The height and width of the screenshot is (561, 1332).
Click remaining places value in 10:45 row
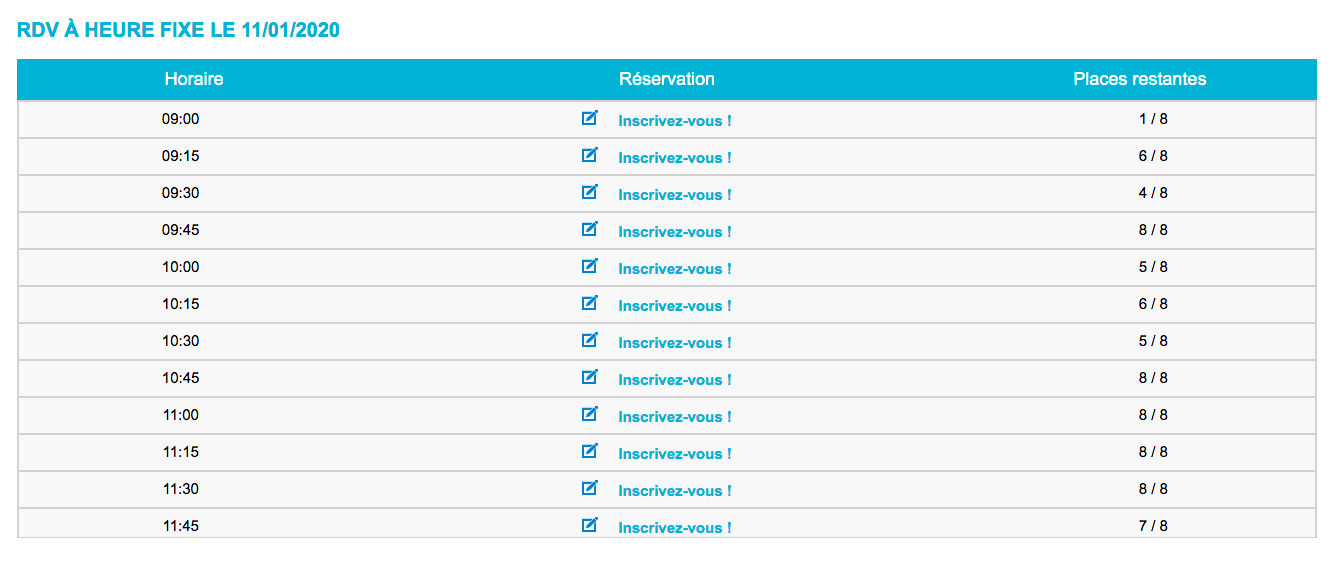tap(1153, 378)
